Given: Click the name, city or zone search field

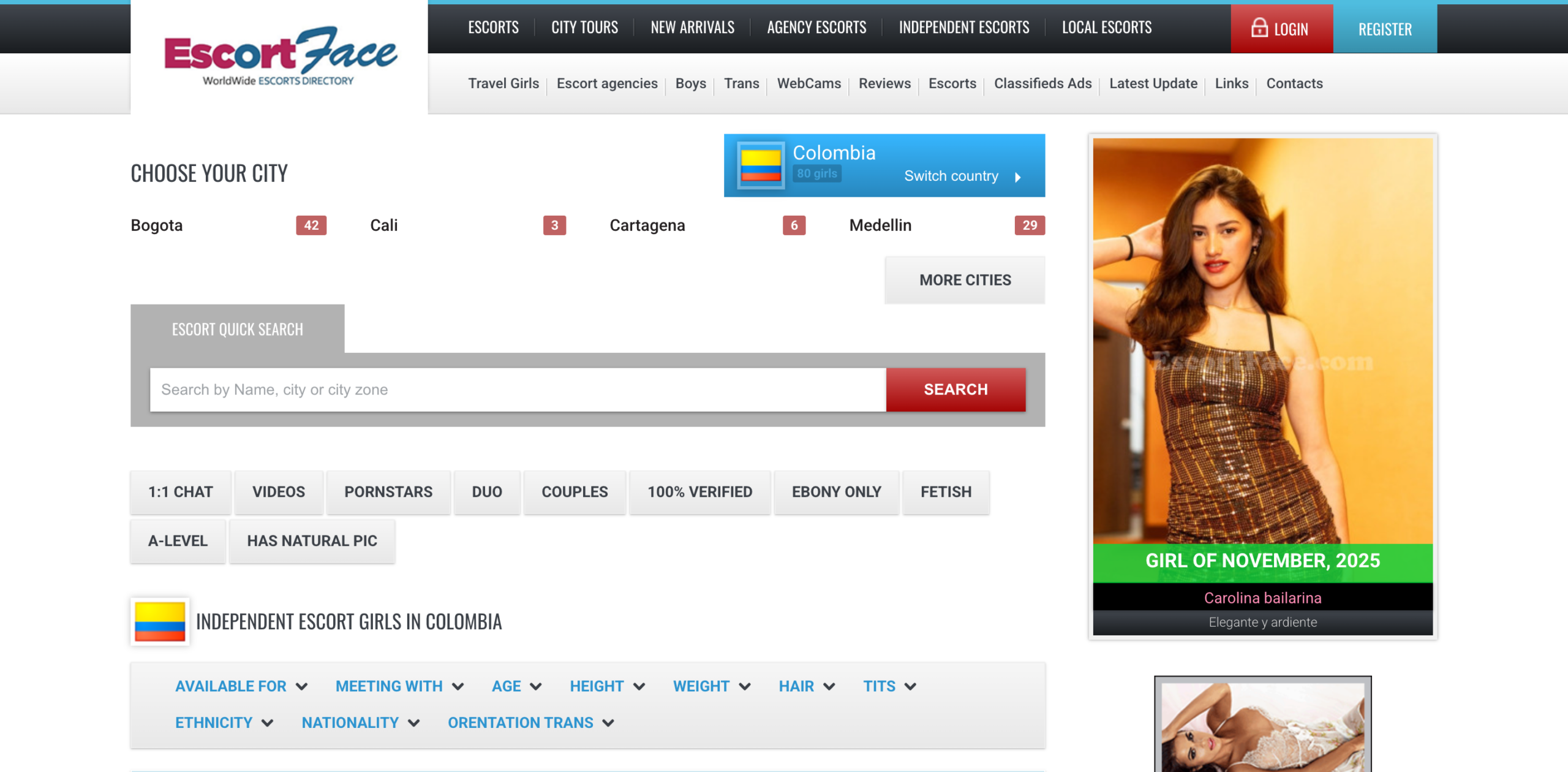Looking at the screenshot, I should pos(518,390).
